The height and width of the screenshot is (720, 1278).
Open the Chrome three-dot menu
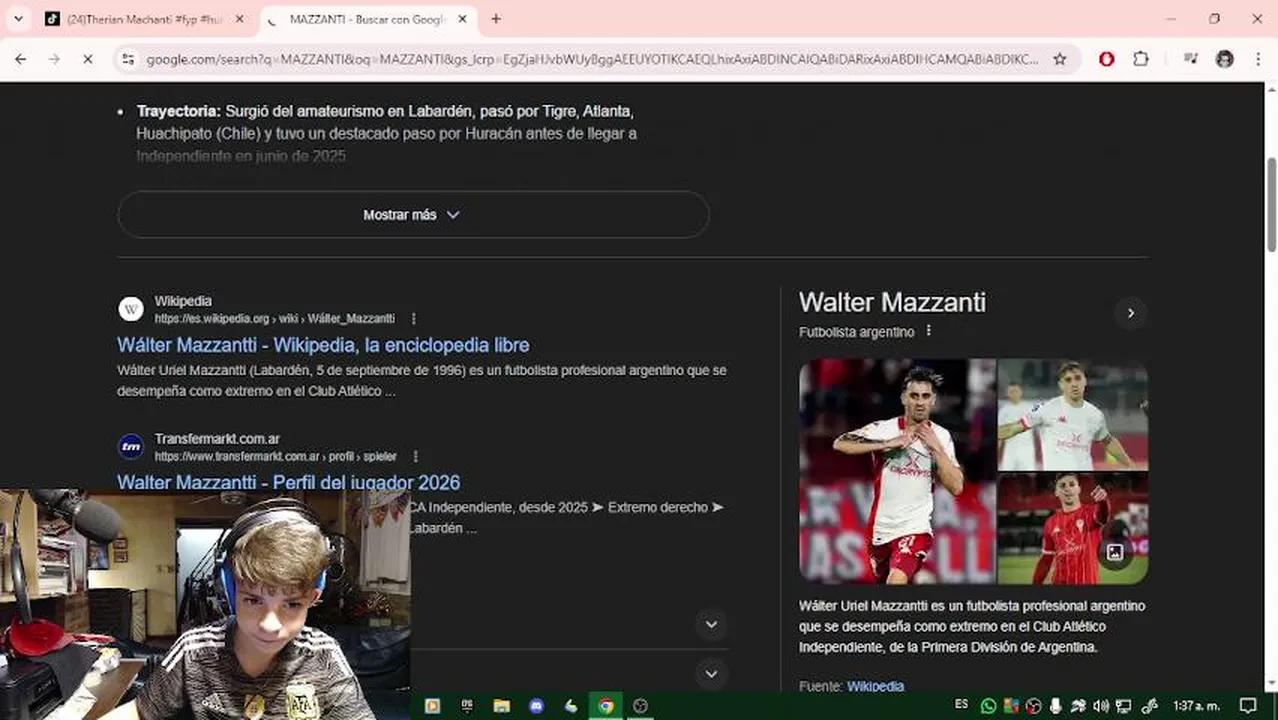(x=1257, y=59)
